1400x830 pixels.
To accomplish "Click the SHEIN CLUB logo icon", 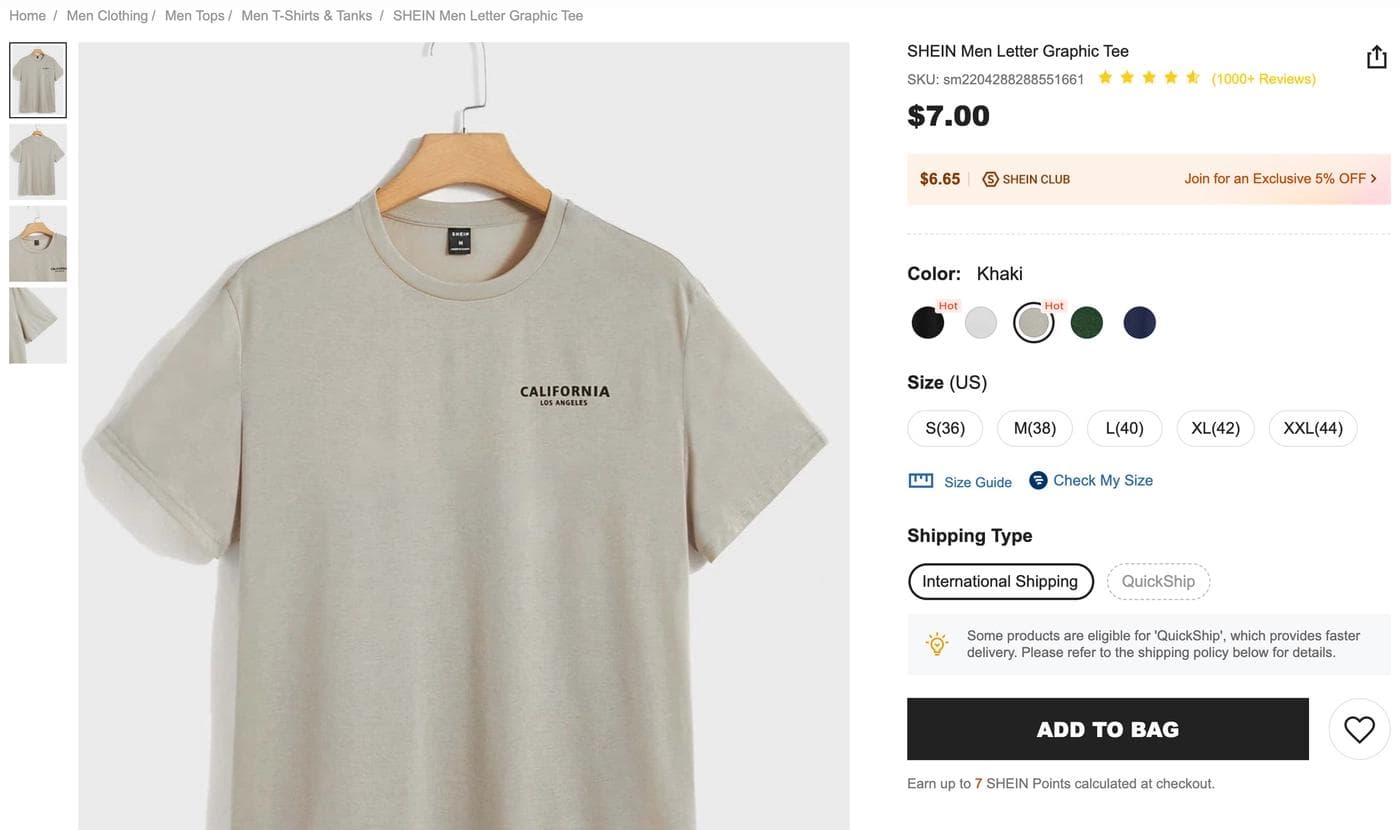I will (990, 178).
